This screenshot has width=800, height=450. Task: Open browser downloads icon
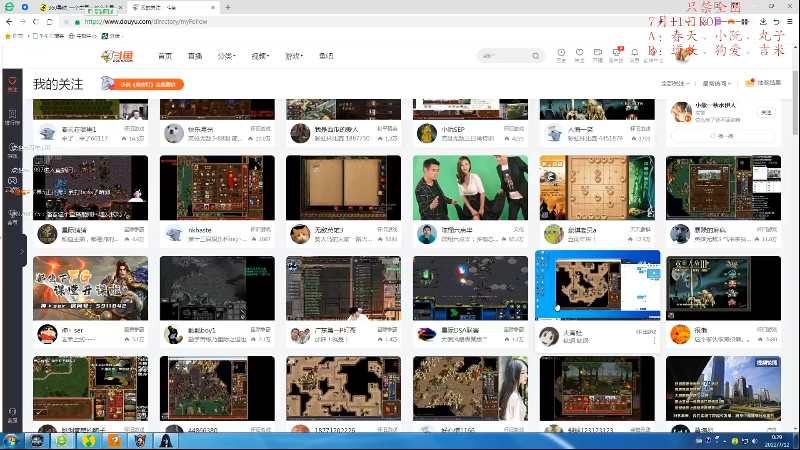[763, 21]
